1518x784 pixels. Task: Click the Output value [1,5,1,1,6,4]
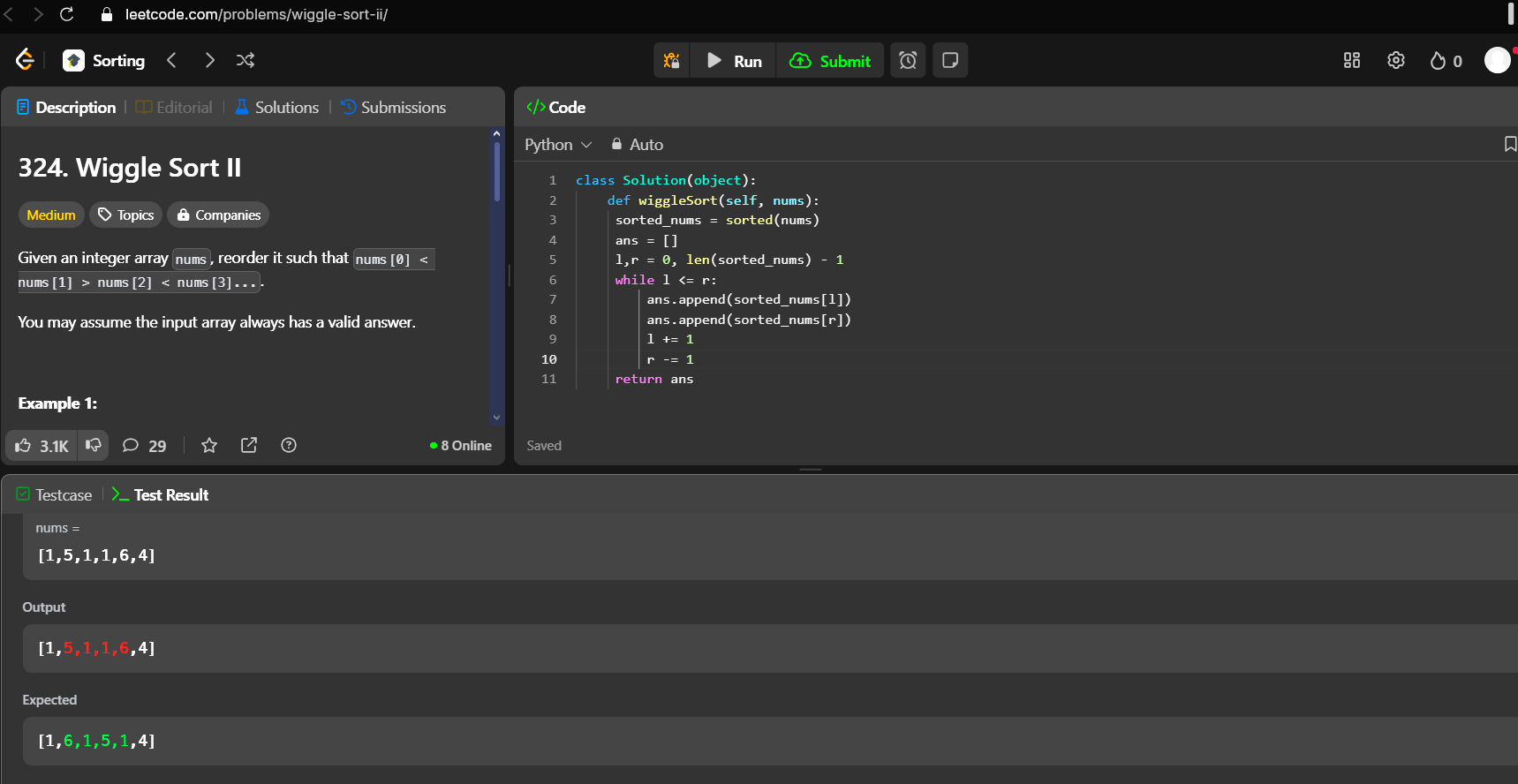tap(96, 648)
